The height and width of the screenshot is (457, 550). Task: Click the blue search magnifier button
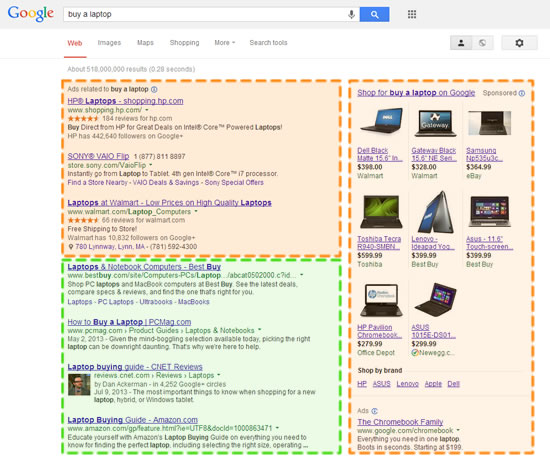pyautogui.click(x=374, y=14)
